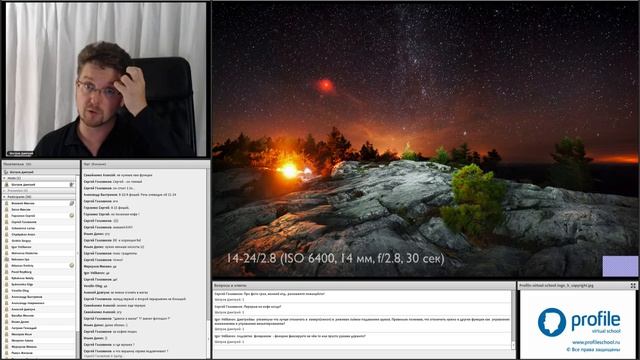This screenshot has height=360, width=640.
Task: Click the Q&A pod vertical scrollbar
Action: point(513,320)
